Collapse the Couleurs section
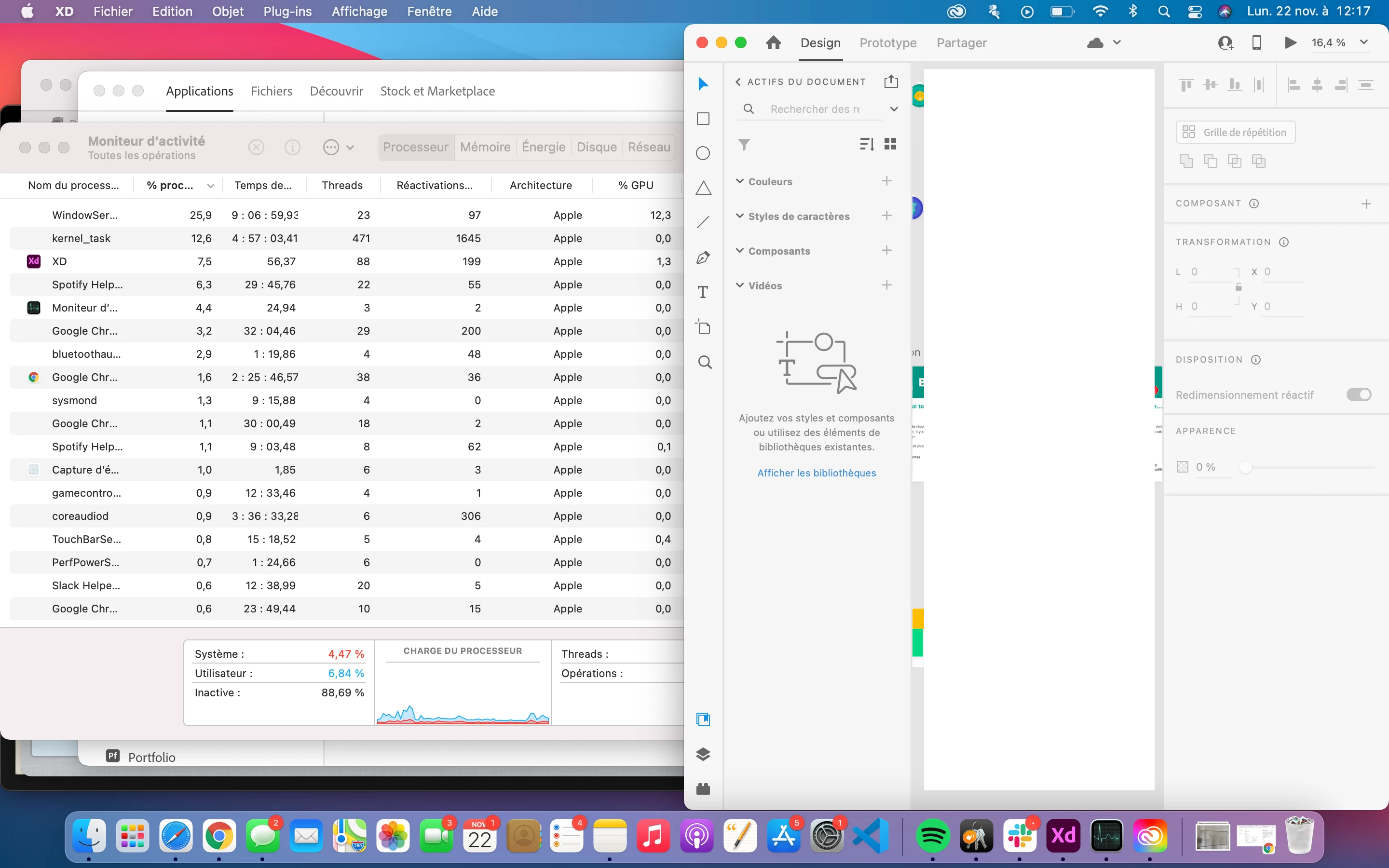Screen dimensions: 1389x868 tap(740, 181)
